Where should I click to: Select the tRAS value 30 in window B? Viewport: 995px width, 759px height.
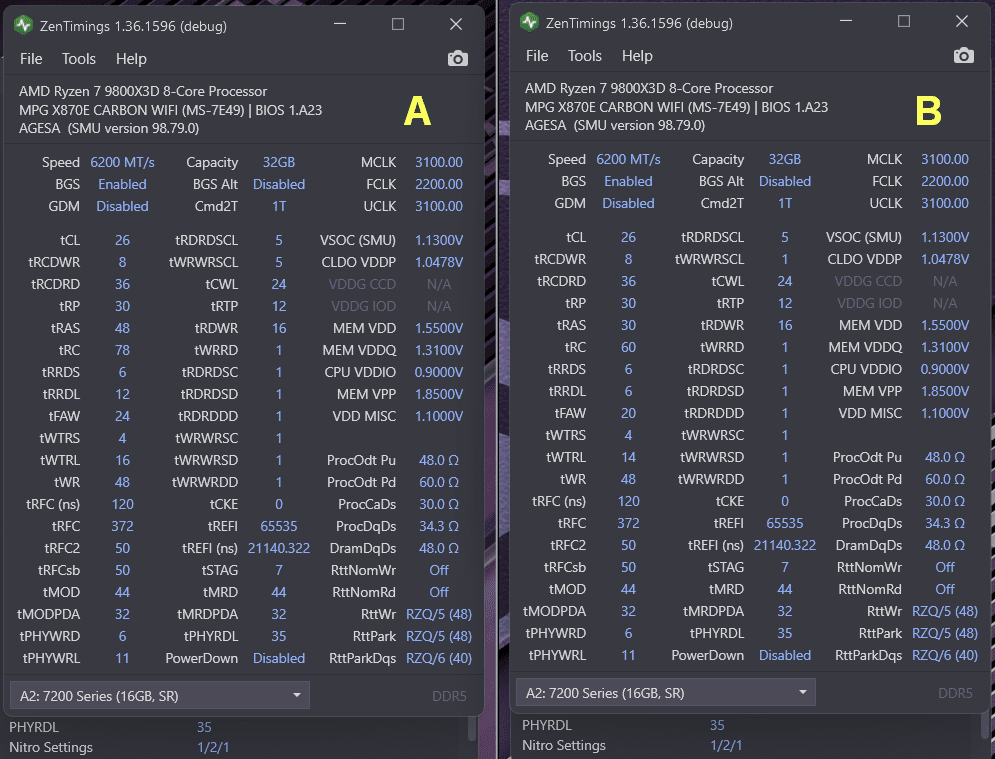tap(628, 325)
